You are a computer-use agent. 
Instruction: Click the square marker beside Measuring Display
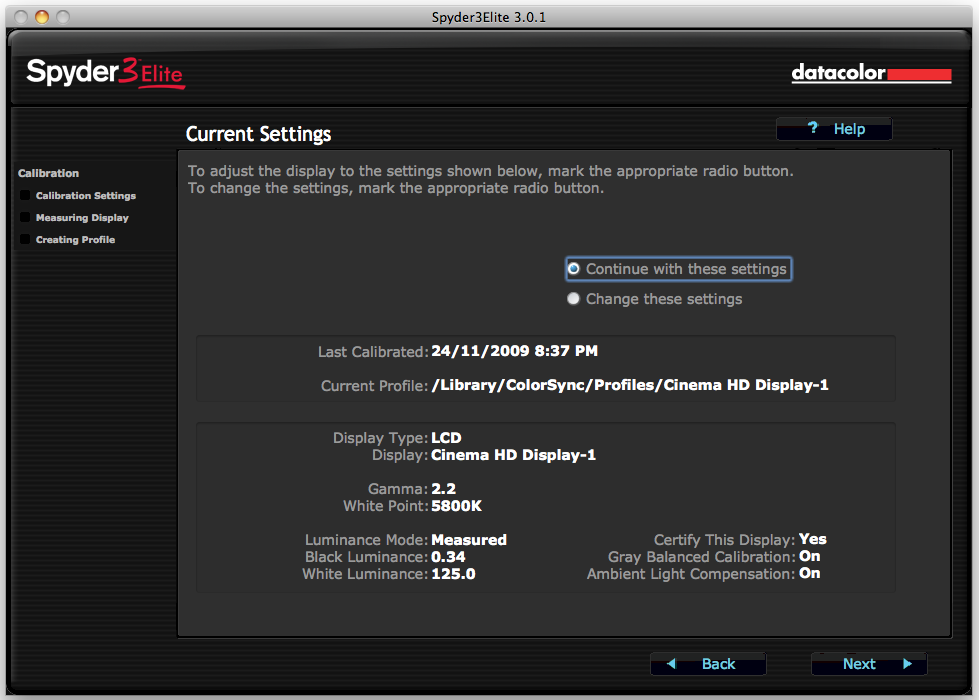tap(24, 218)
